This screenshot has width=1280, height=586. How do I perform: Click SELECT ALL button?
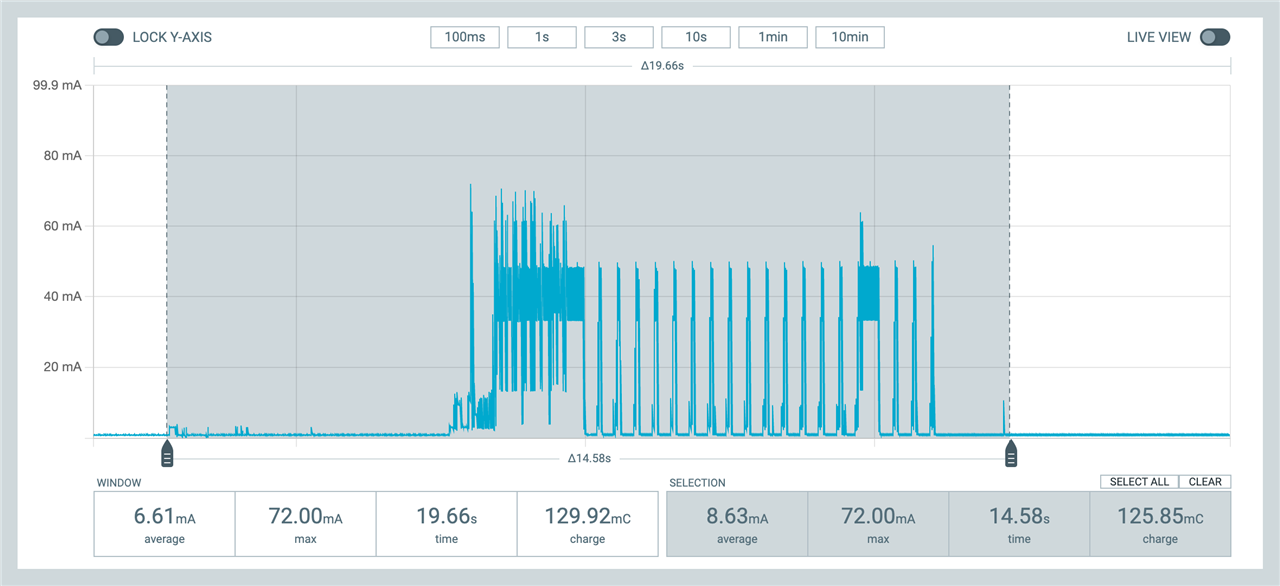coord(1139,482)
